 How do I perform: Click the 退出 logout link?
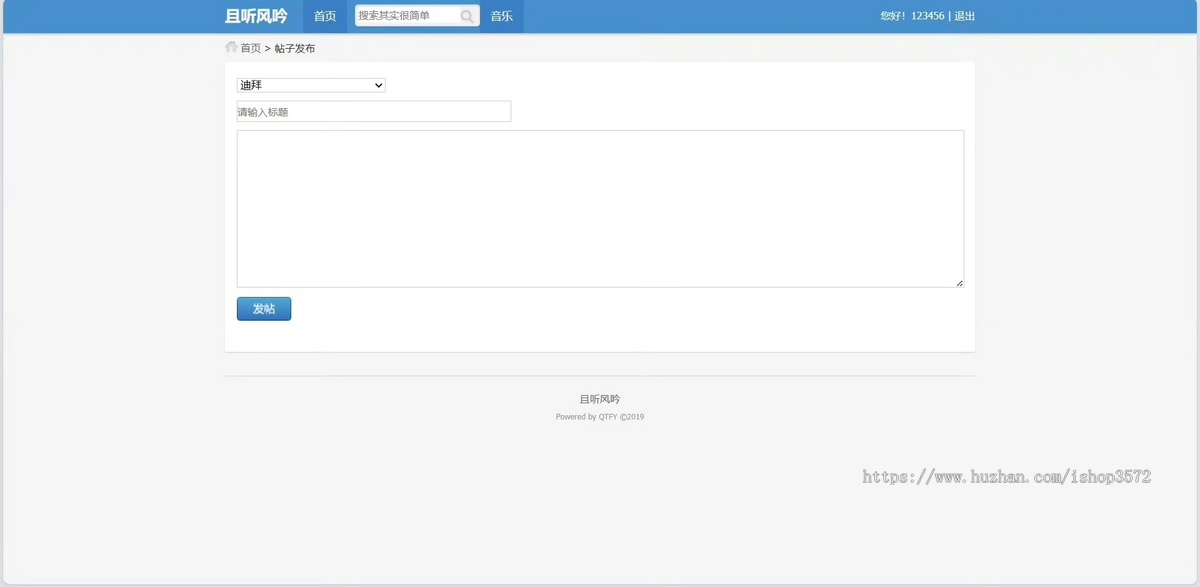(x=965, y=16)
